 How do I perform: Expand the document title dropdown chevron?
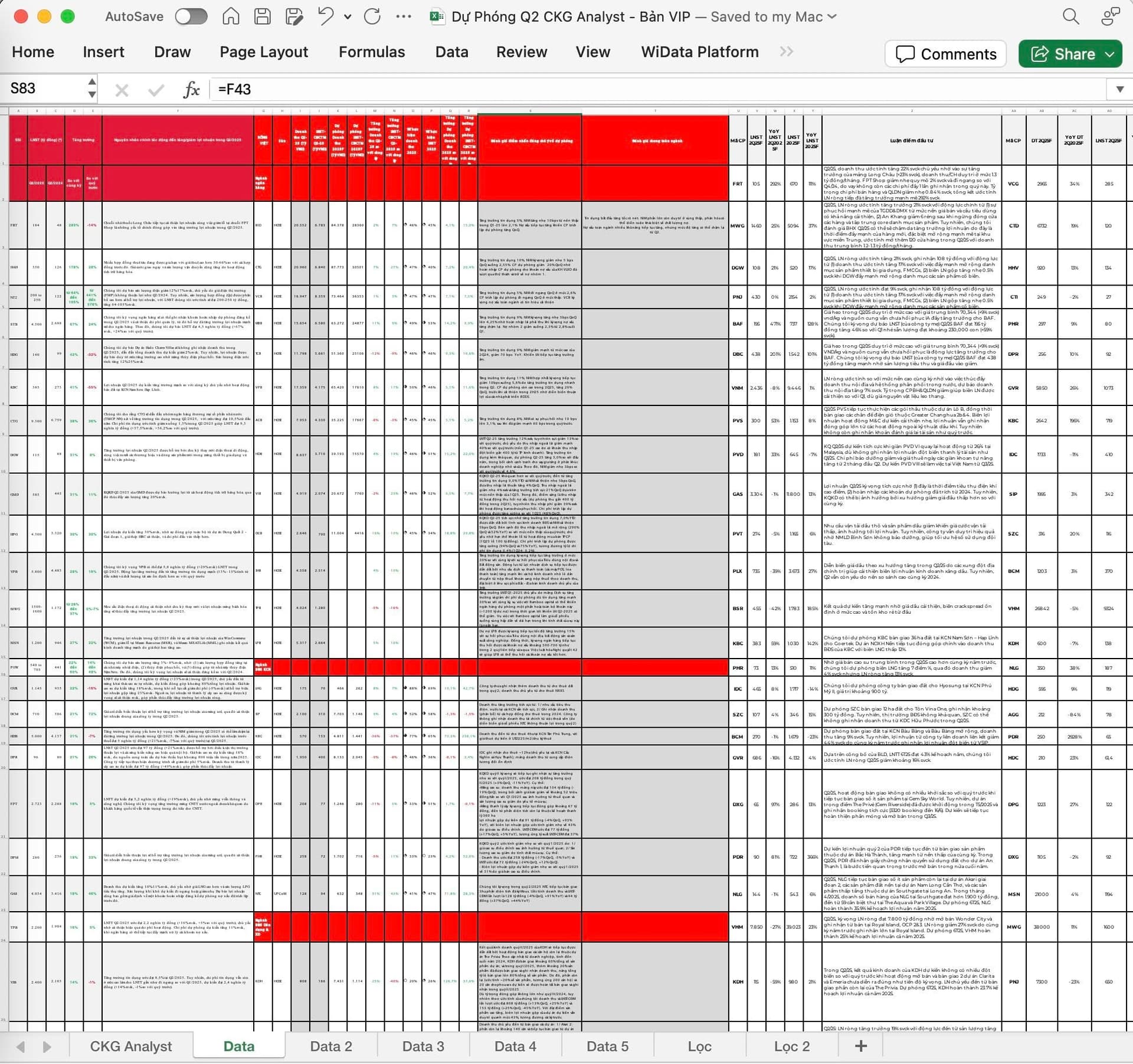(832, 17)
